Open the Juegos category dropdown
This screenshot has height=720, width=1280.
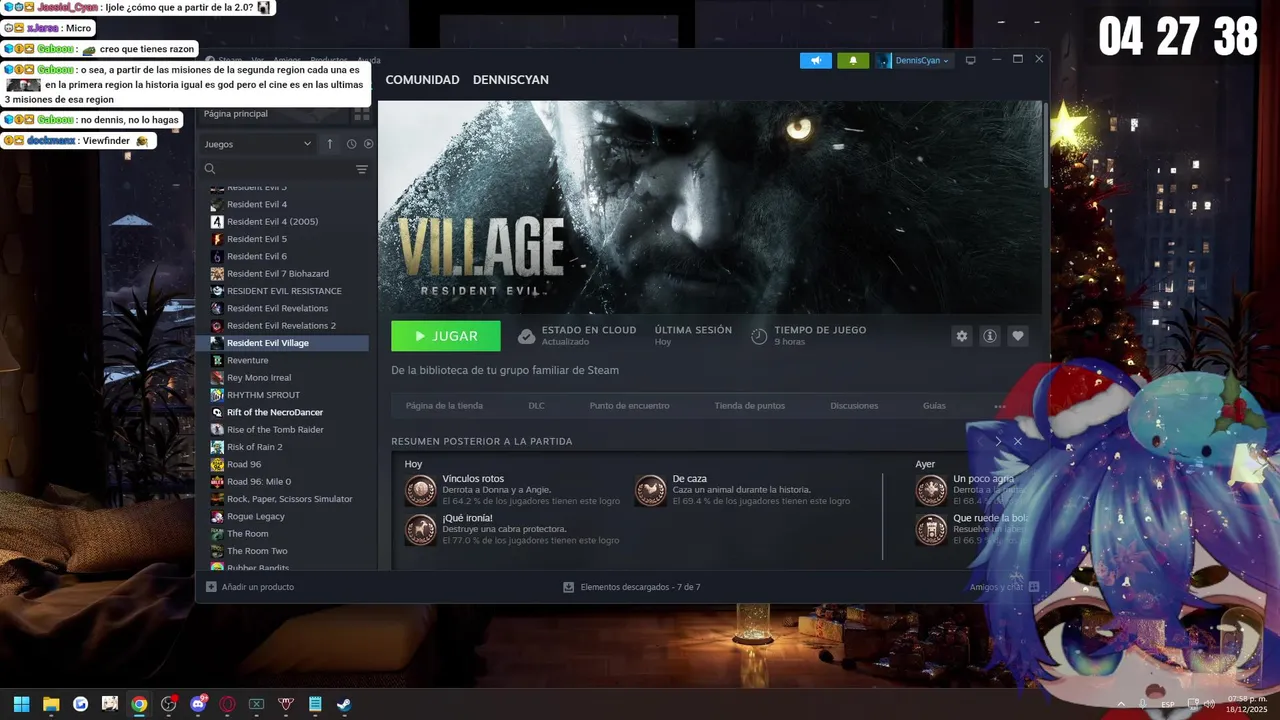[258, 144]
